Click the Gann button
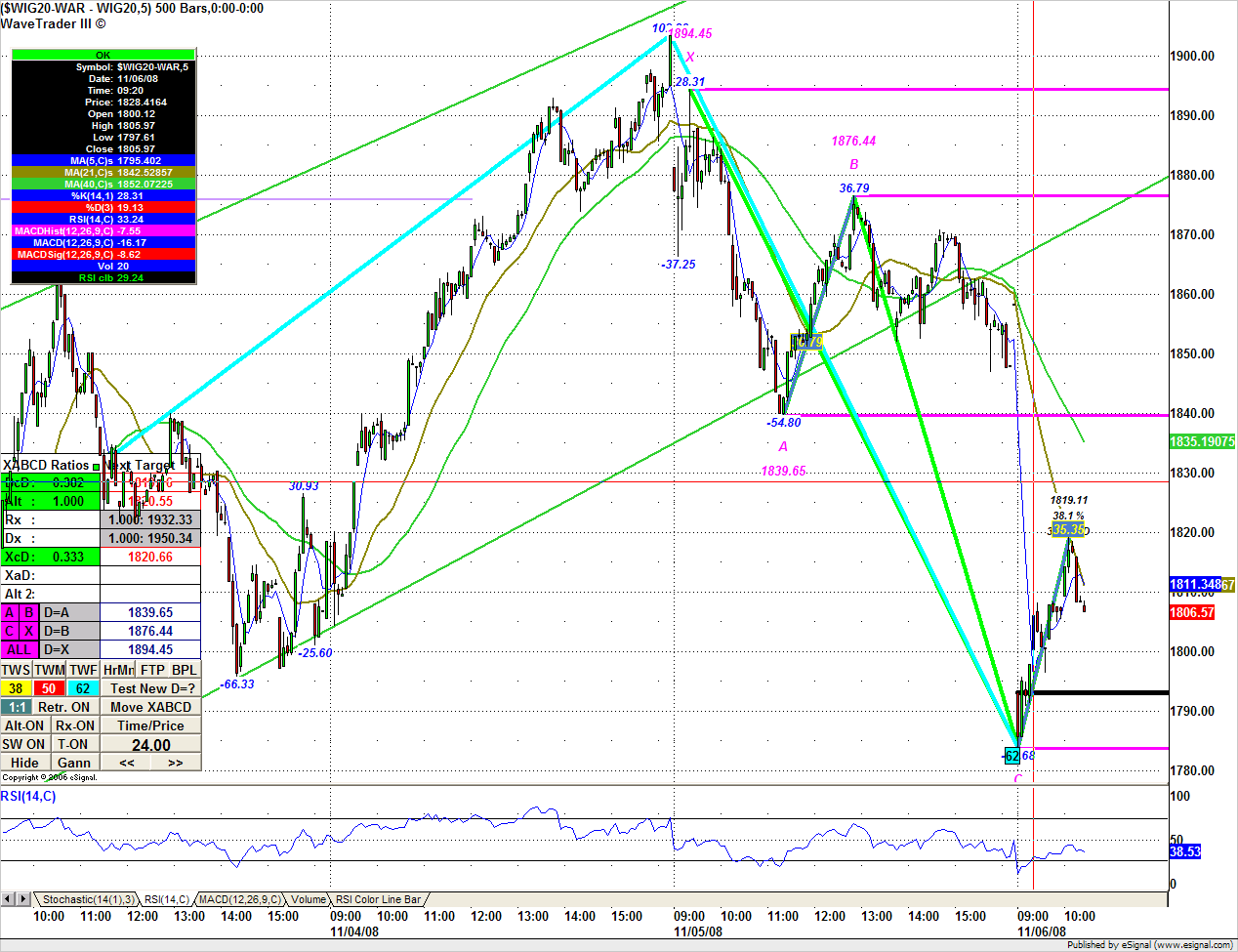1238x952 pixels. tap(75, 763)
